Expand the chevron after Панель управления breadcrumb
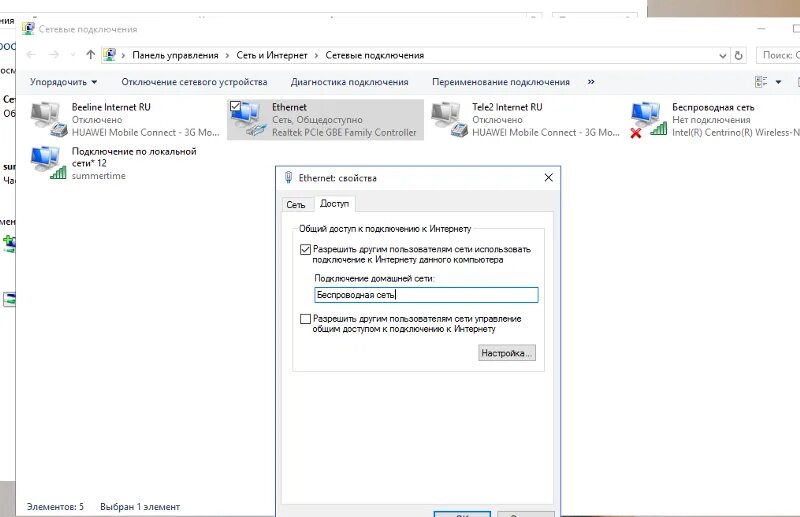 coord(227,55)
